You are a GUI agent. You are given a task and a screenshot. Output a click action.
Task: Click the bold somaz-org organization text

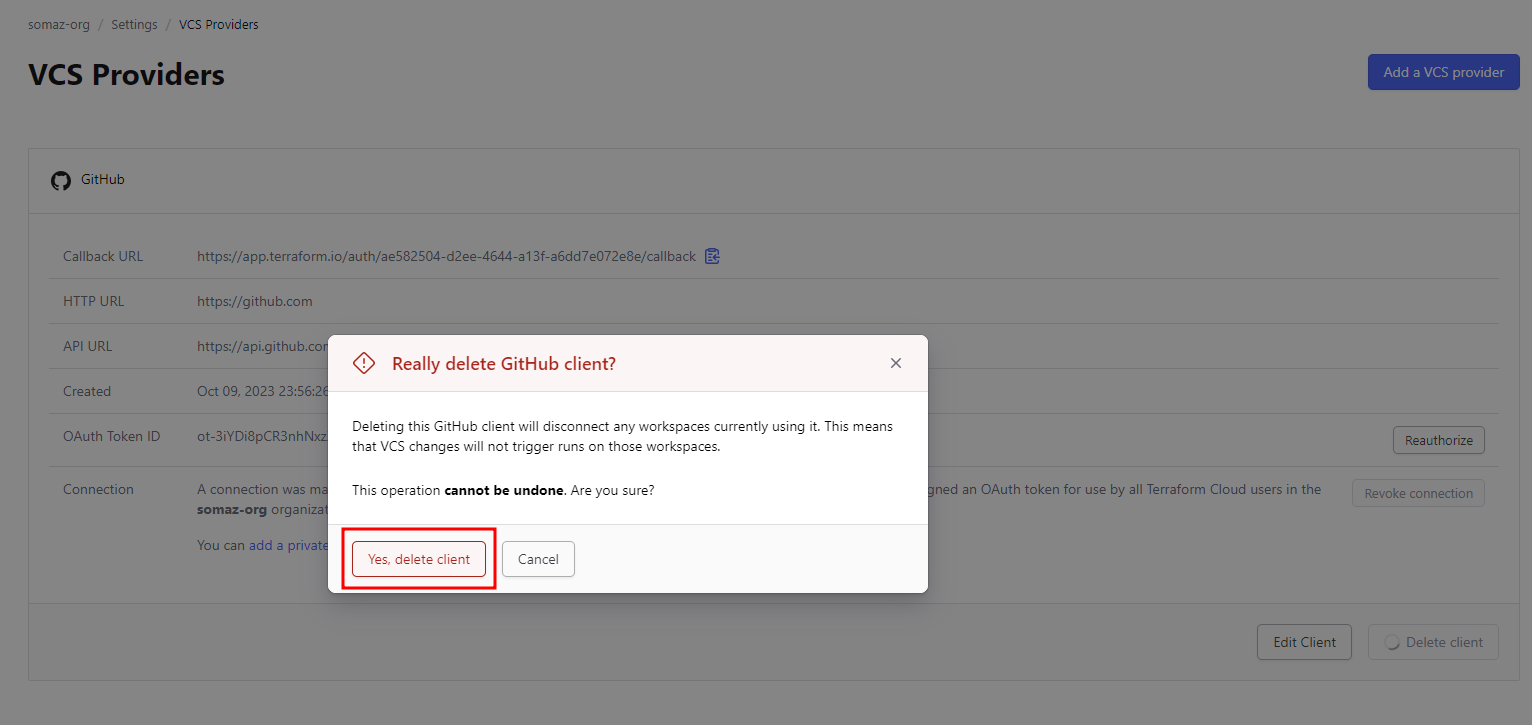232,509
